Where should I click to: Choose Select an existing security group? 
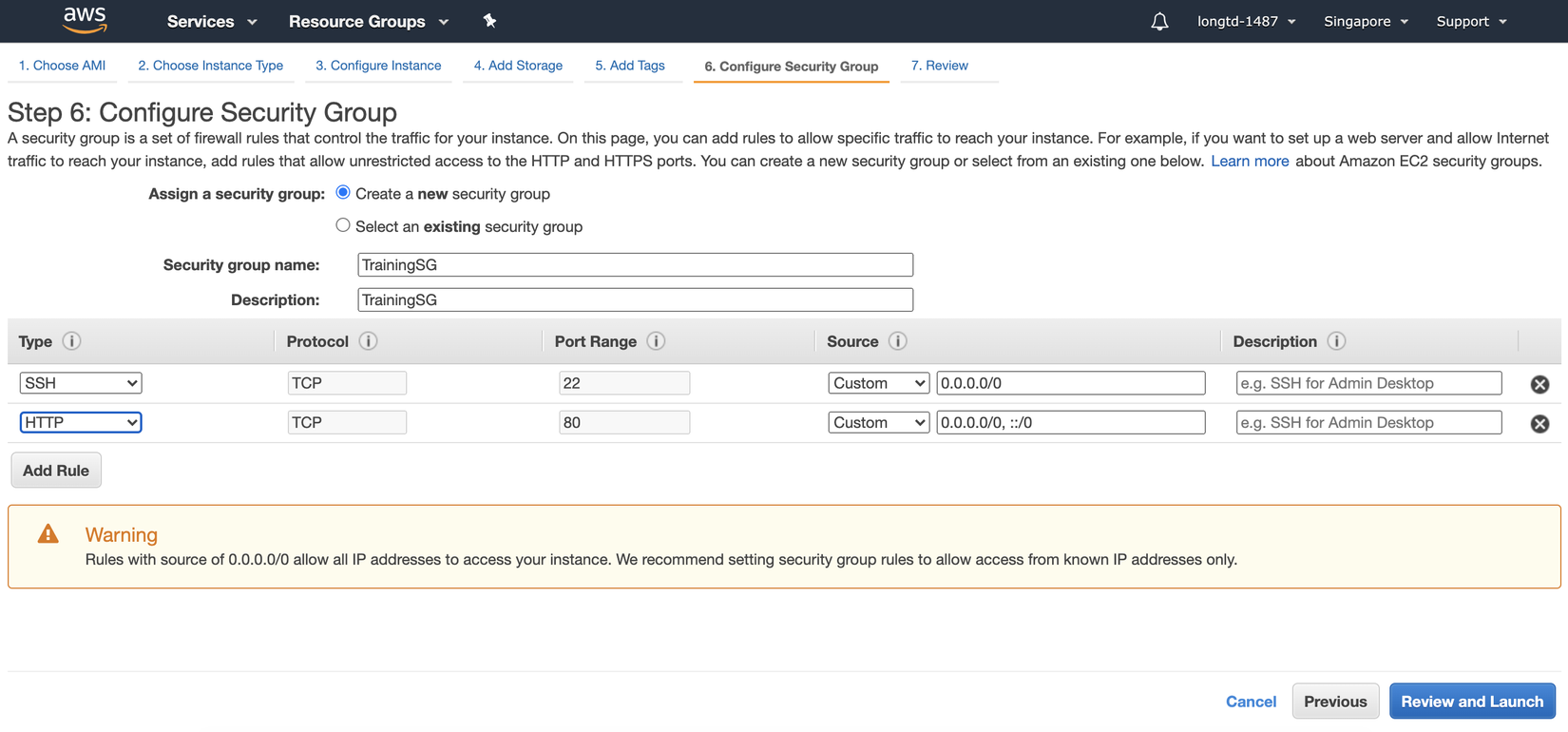tap(343, 225)
